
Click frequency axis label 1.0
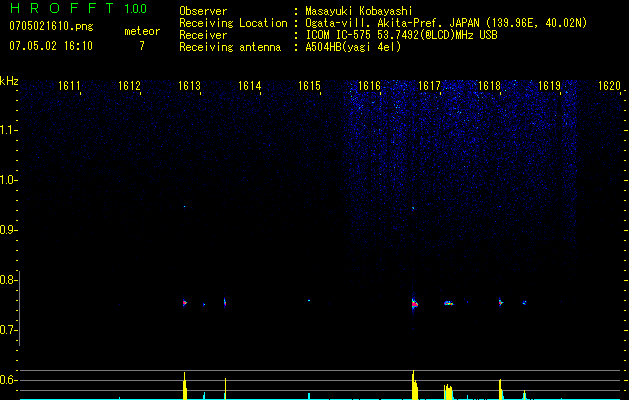click(x=8, y=180)
